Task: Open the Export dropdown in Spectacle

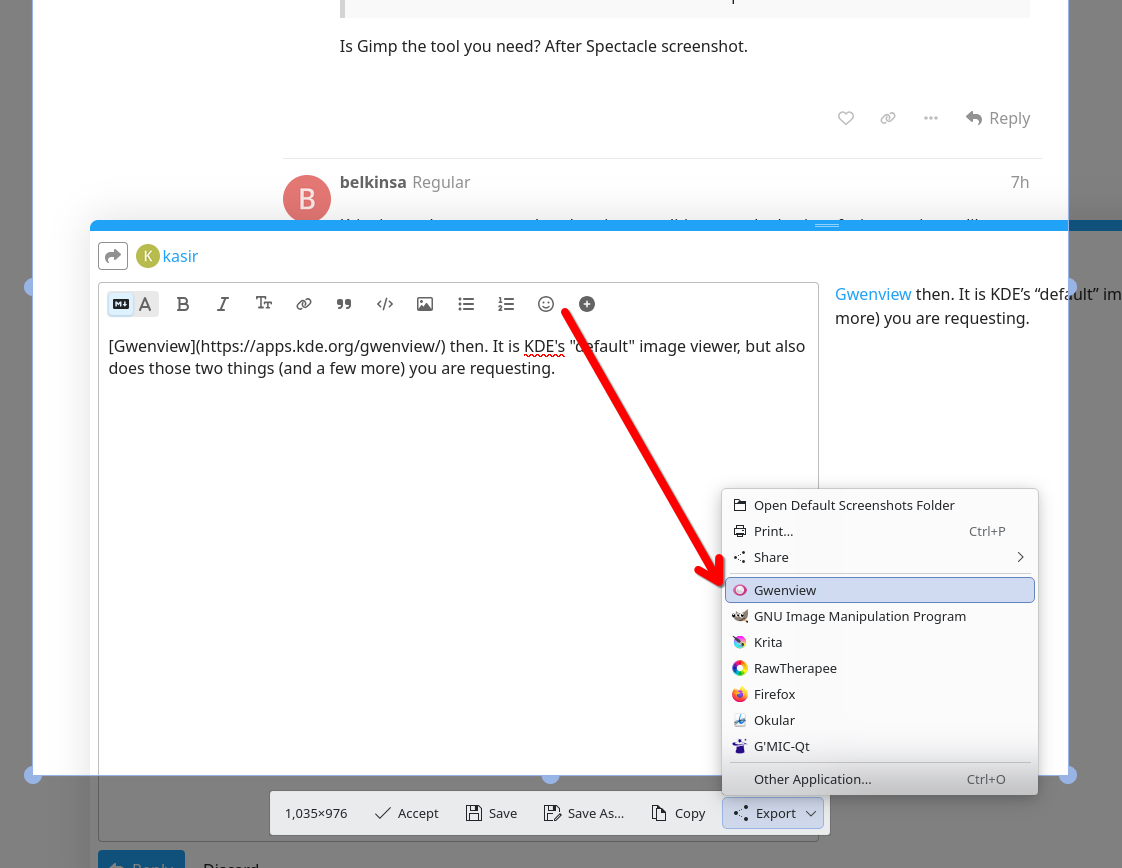Action: click(x=775, y=813)
